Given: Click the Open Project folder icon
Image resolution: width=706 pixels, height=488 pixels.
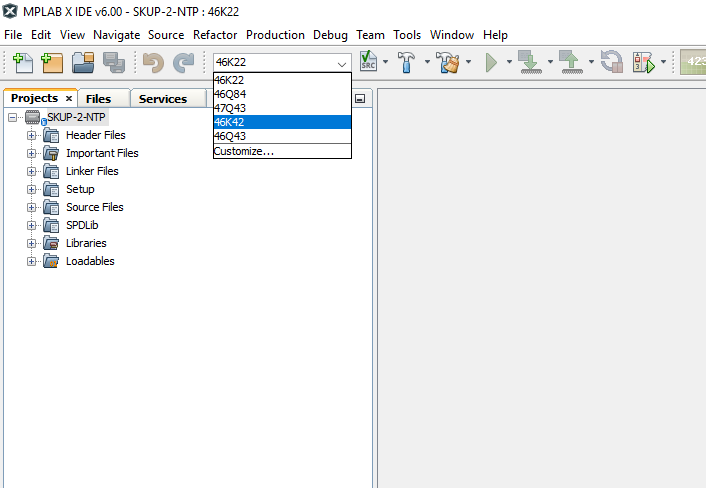Looking at the screenshot, I should click(x=83, y=63).
